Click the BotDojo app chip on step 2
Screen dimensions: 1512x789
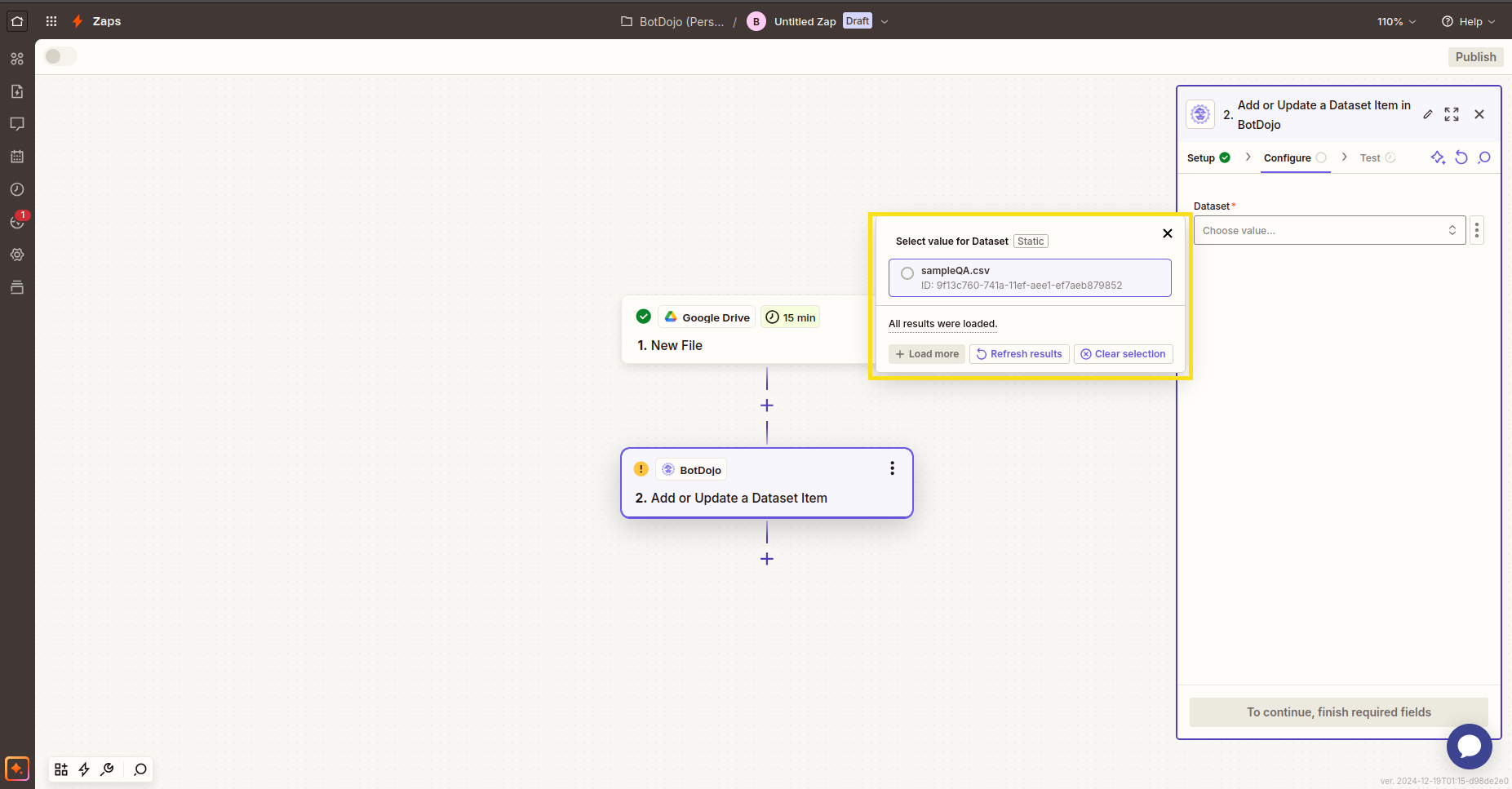[x=691, y=470]
